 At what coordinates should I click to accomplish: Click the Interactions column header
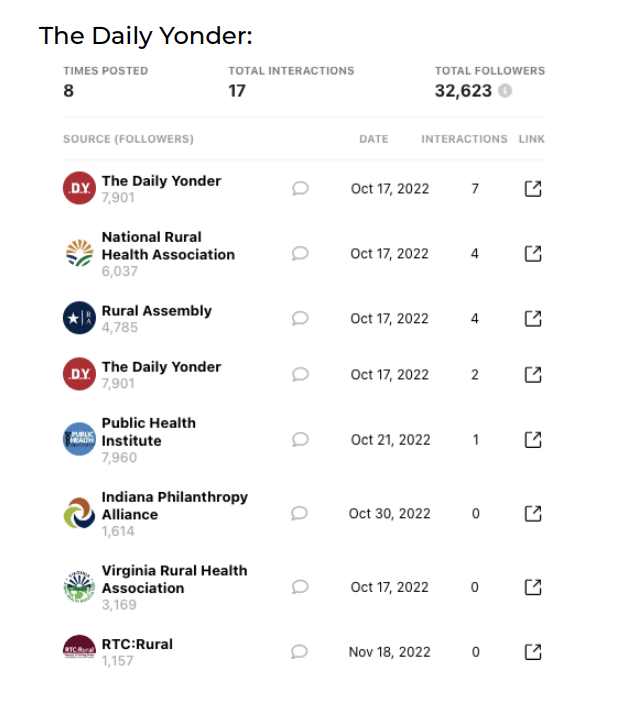(x=464, y=139)
